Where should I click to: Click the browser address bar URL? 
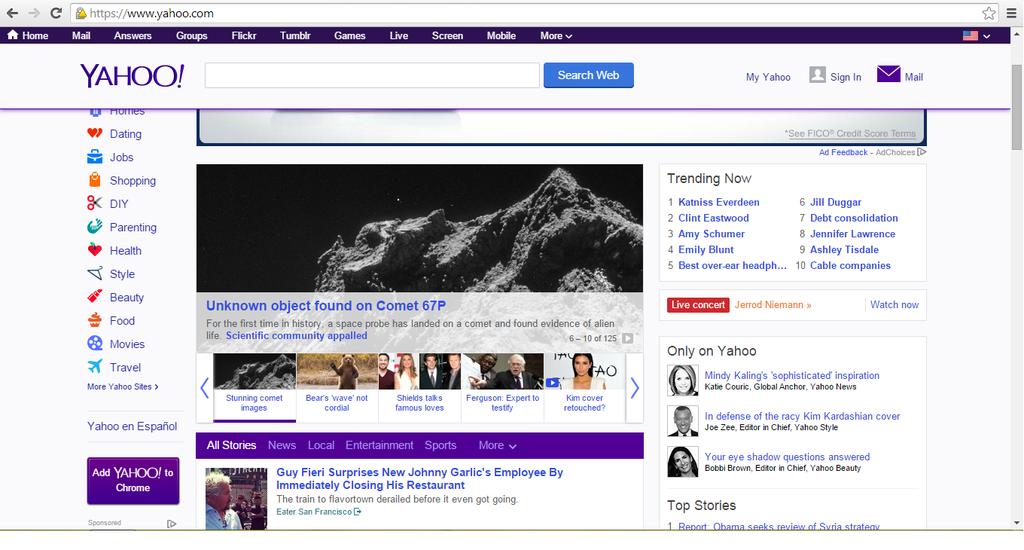click(x=152, y=13)
